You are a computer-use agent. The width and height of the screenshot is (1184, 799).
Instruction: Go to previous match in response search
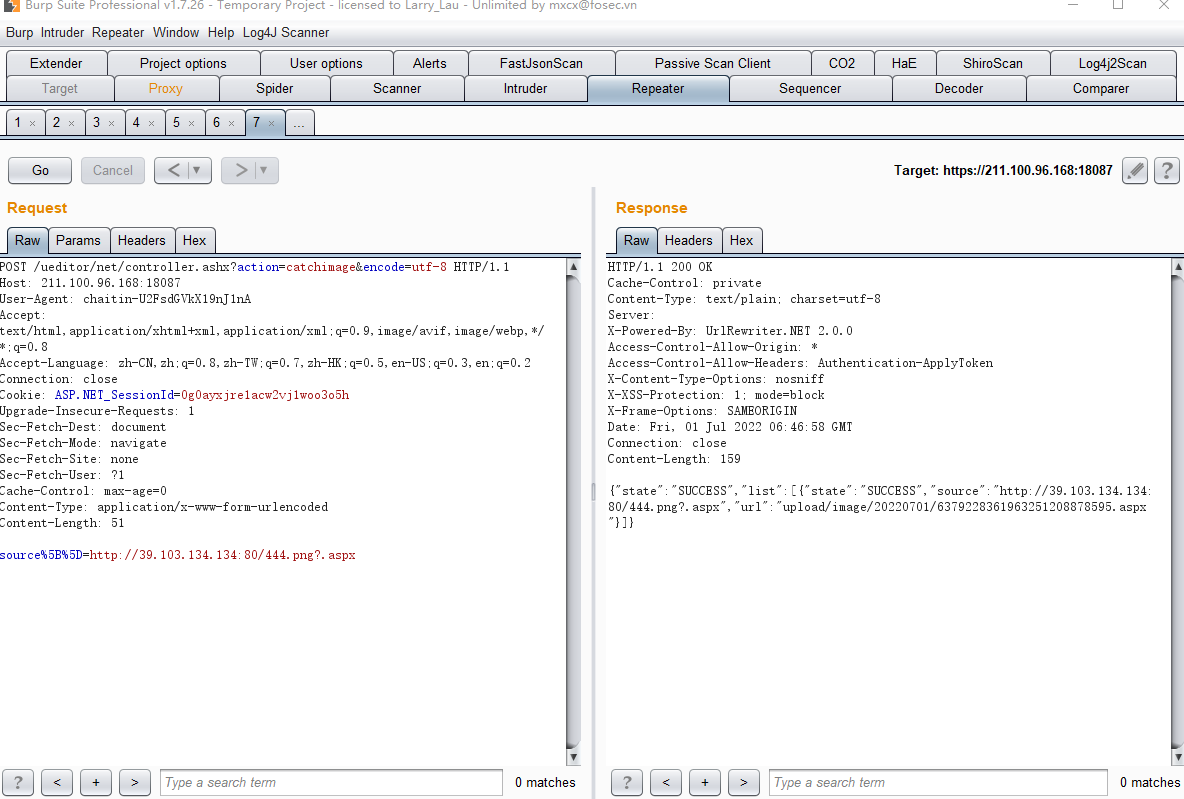(666, 782)
